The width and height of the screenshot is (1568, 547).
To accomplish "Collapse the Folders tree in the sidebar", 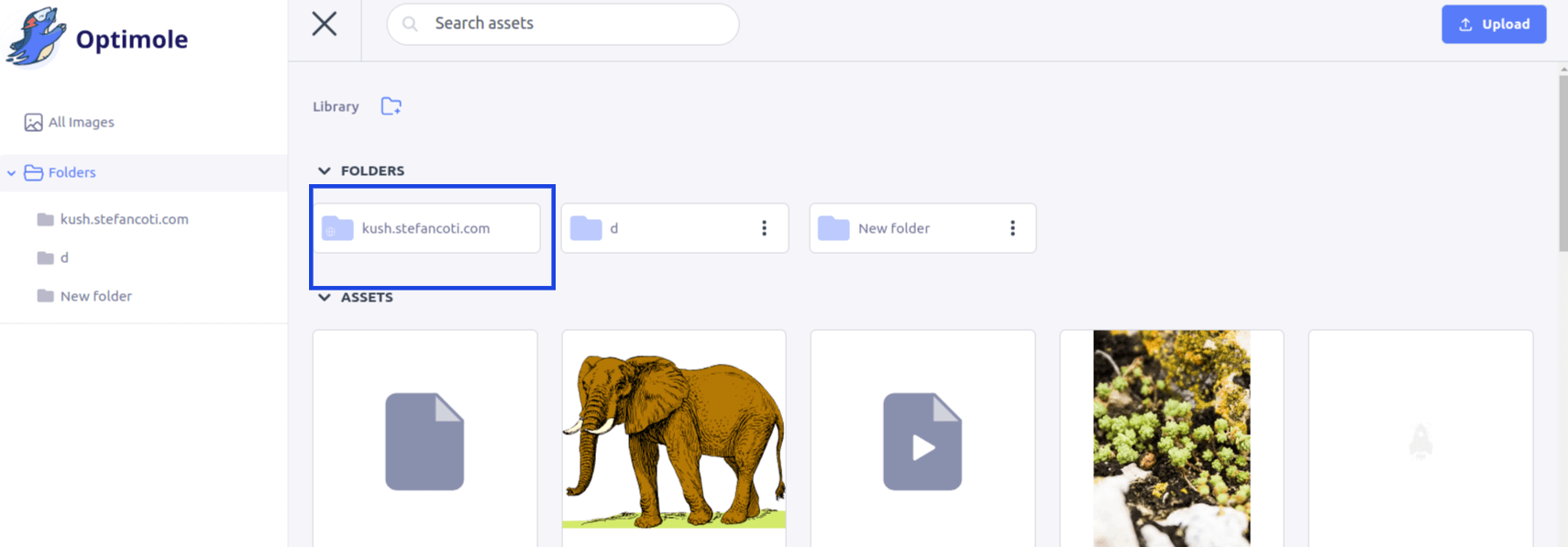I will (x=11, y=173).
